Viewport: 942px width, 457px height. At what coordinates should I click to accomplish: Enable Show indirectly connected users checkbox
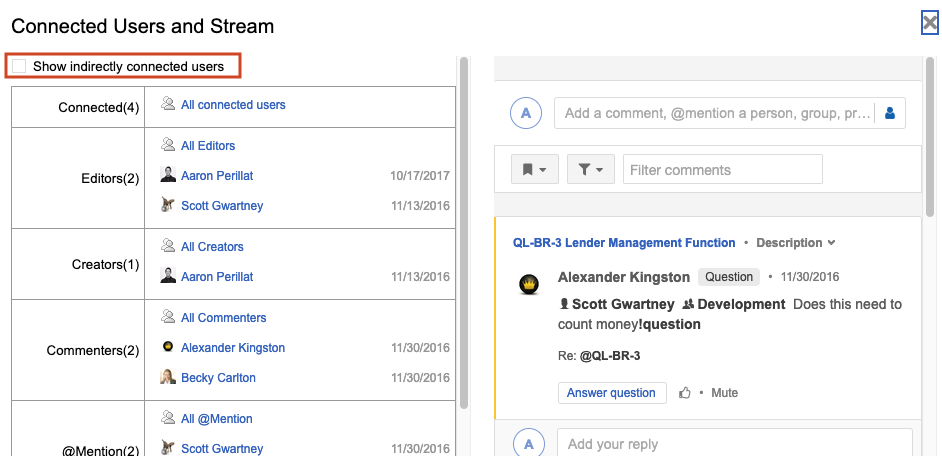click(x=20, y=67)
